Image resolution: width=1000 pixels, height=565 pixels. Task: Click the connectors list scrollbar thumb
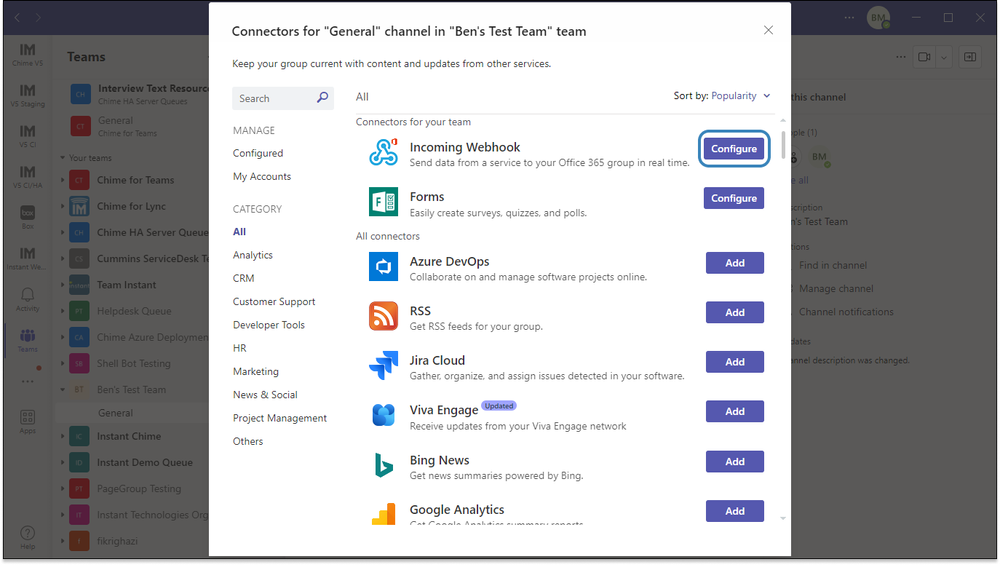click(x=783, y=145)
